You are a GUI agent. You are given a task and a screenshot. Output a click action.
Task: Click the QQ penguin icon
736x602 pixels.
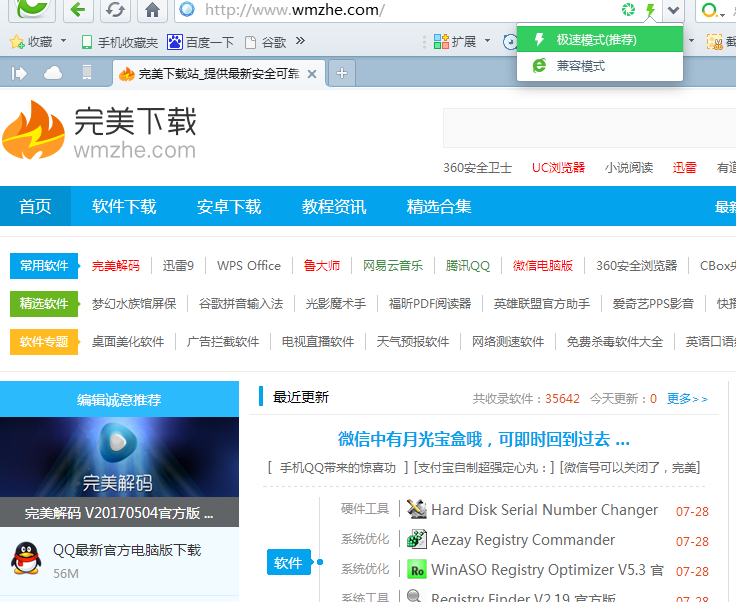pos(26,558)
